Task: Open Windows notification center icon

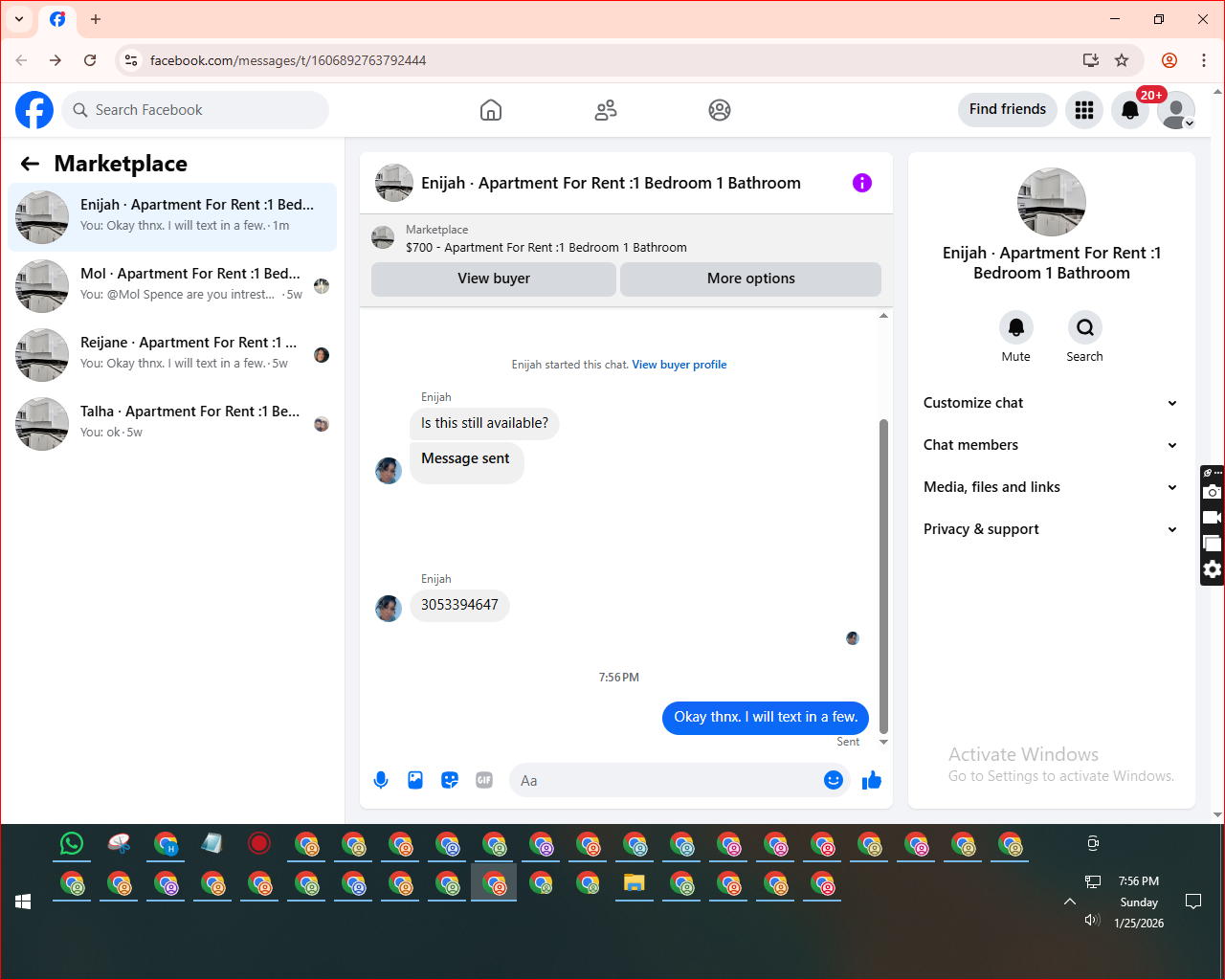Action: 1193,902
